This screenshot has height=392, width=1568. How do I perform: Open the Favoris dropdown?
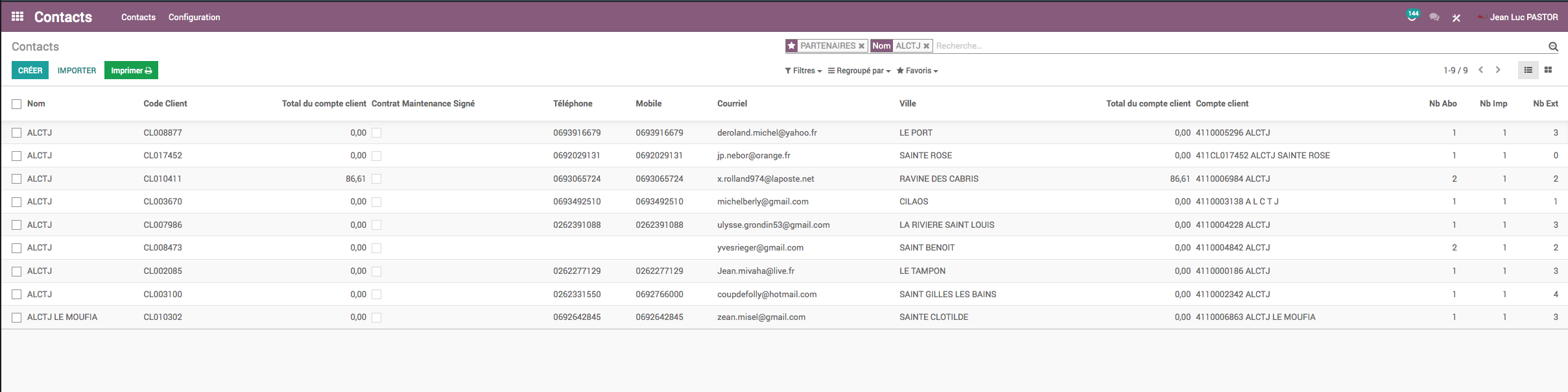click(x=918, y=71)
